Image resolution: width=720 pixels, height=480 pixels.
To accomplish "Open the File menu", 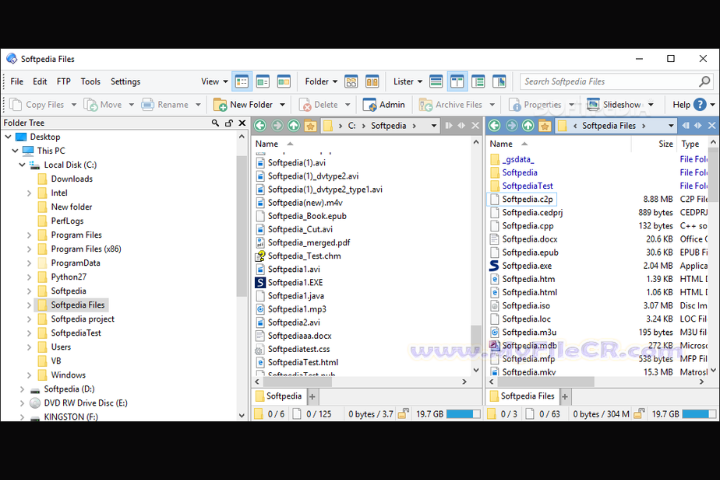I will click(17, 82).
